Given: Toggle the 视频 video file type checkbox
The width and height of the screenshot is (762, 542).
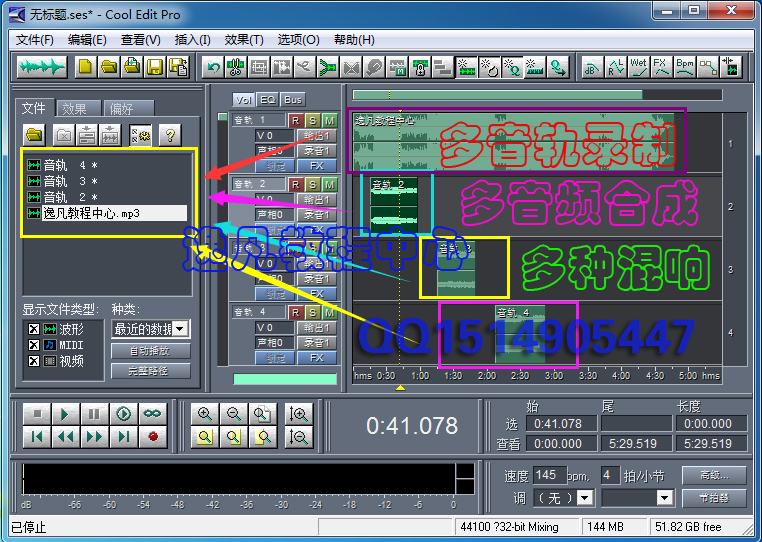Looking at the screenshot, I should point(34,361).
